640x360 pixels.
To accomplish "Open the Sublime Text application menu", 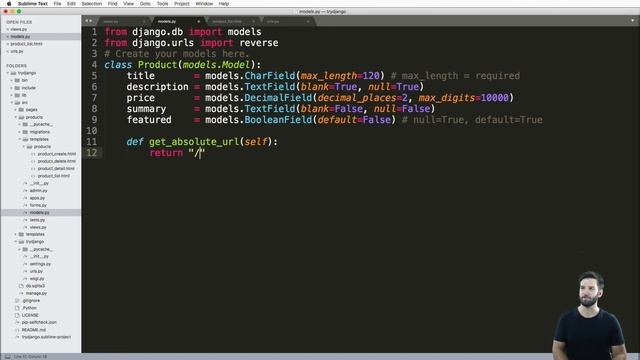I will click(33, 4).
